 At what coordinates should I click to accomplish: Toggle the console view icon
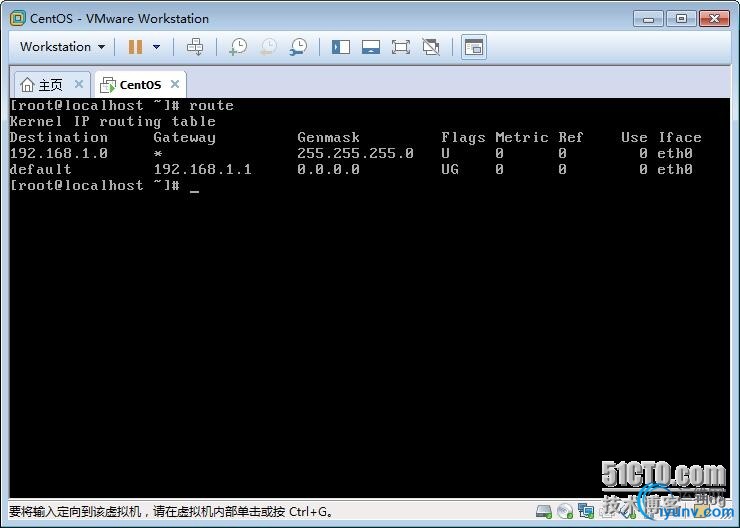tap(474, 47)
